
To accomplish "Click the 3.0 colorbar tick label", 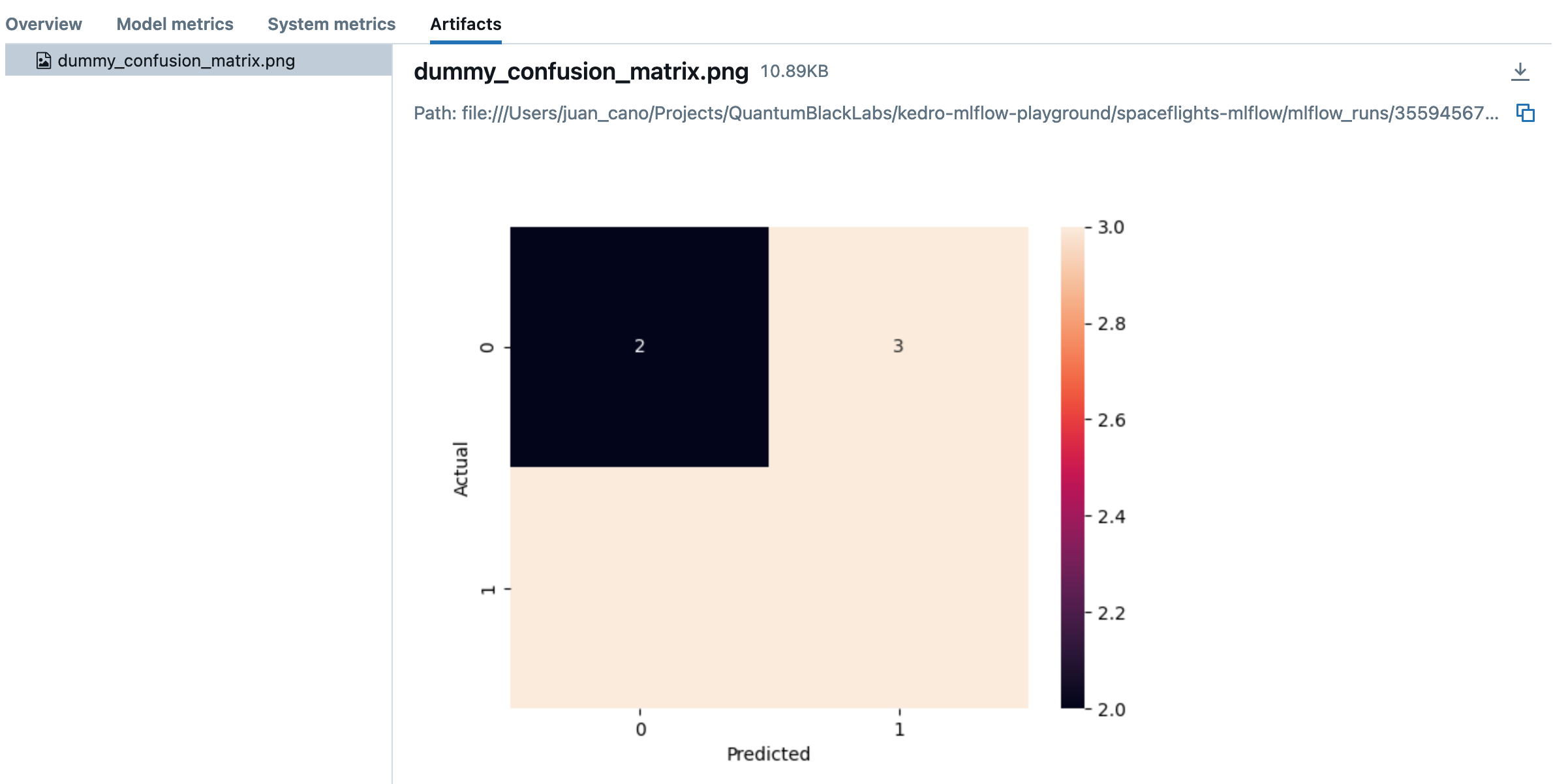I will (1111, 228).
